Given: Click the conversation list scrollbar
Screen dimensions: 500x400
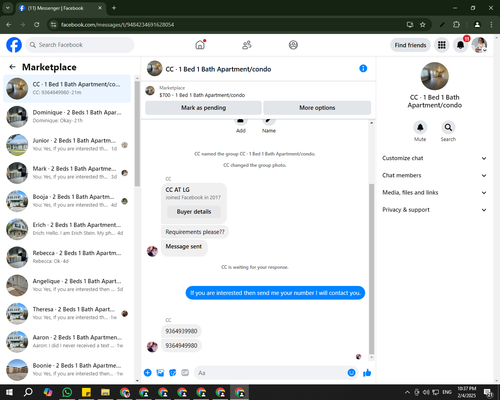Looking at the screenshot, I should click(137, 133).
